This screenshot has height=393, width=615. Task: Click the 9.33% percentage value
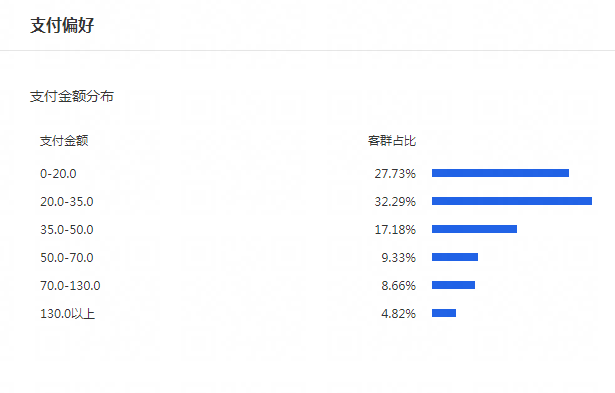tap(398, 258)
